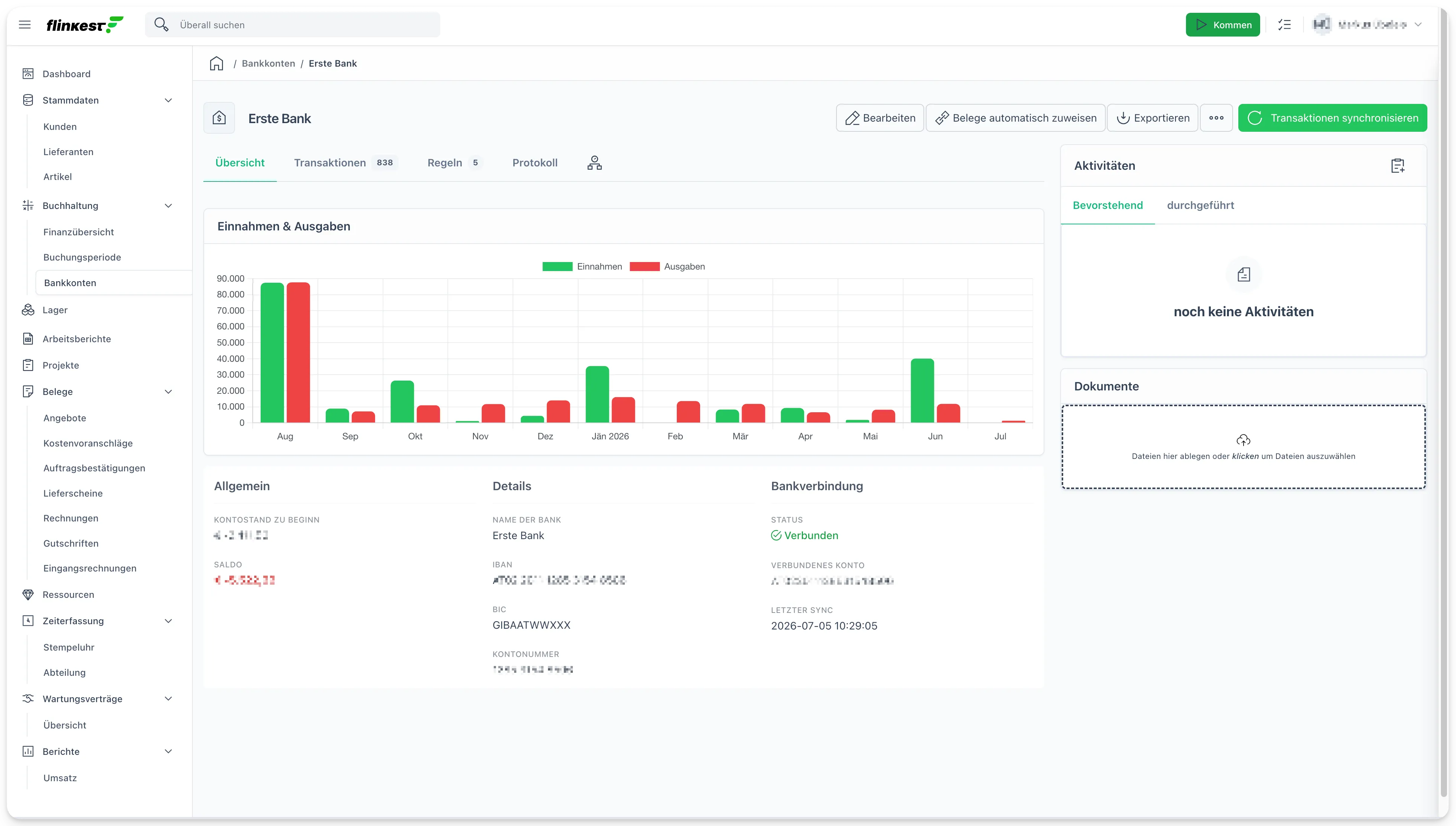The image size is (1456, 826).
Task: Click the Verbunden status check icon
Action: tap(776, 535)
